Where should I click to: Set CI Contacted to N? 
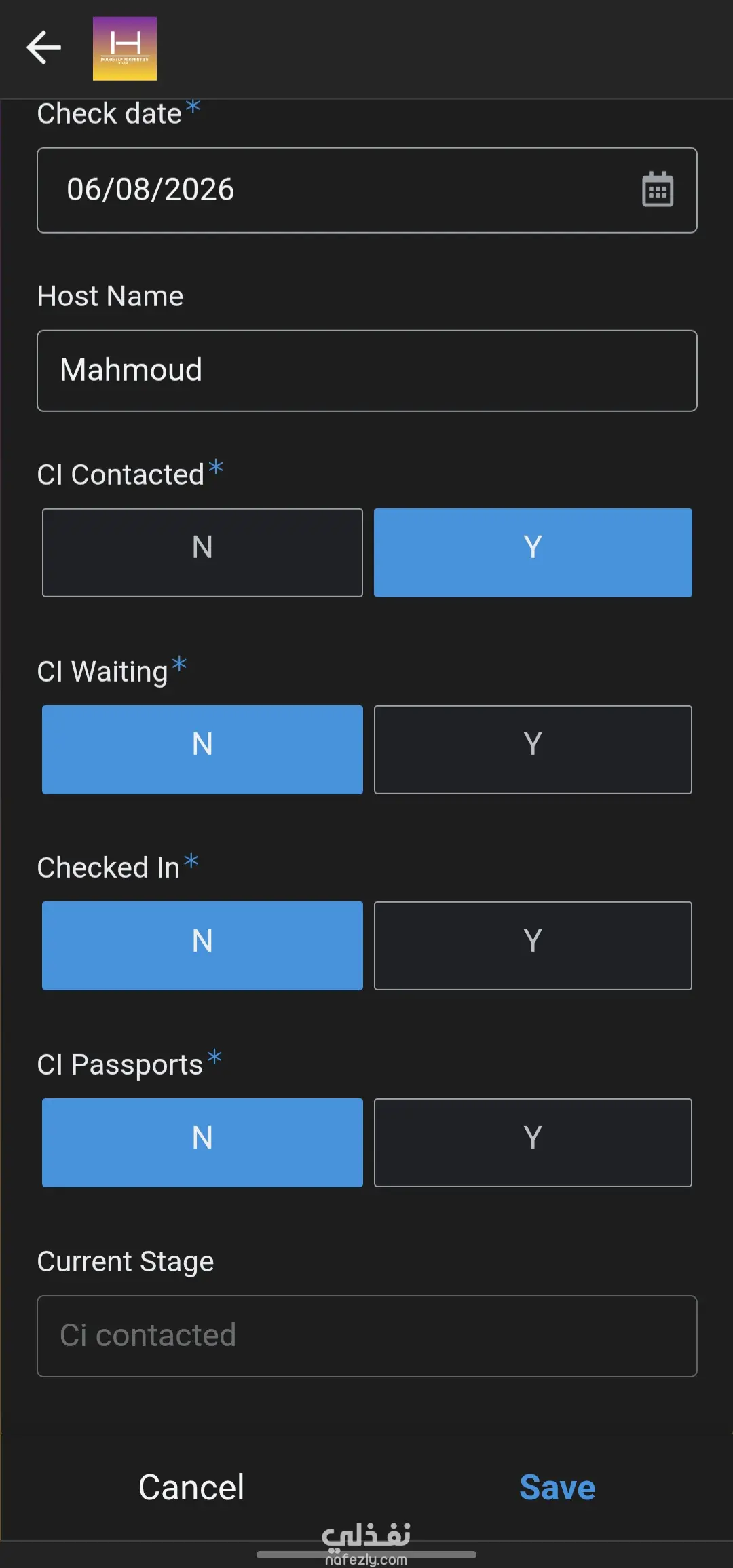[x=202, y=553]
